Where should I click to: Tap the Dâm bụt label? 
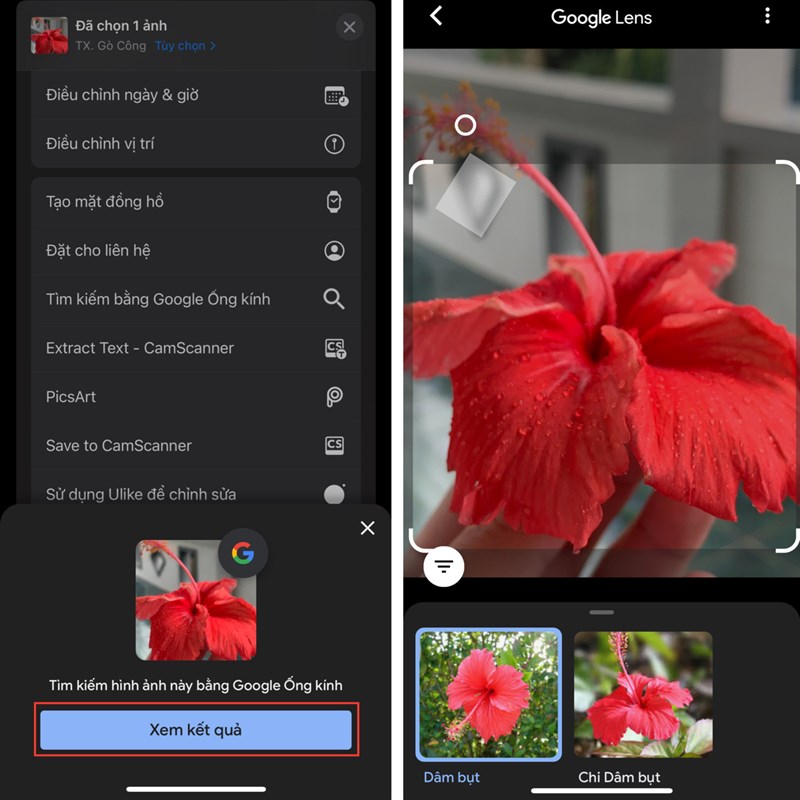[452, 777]
